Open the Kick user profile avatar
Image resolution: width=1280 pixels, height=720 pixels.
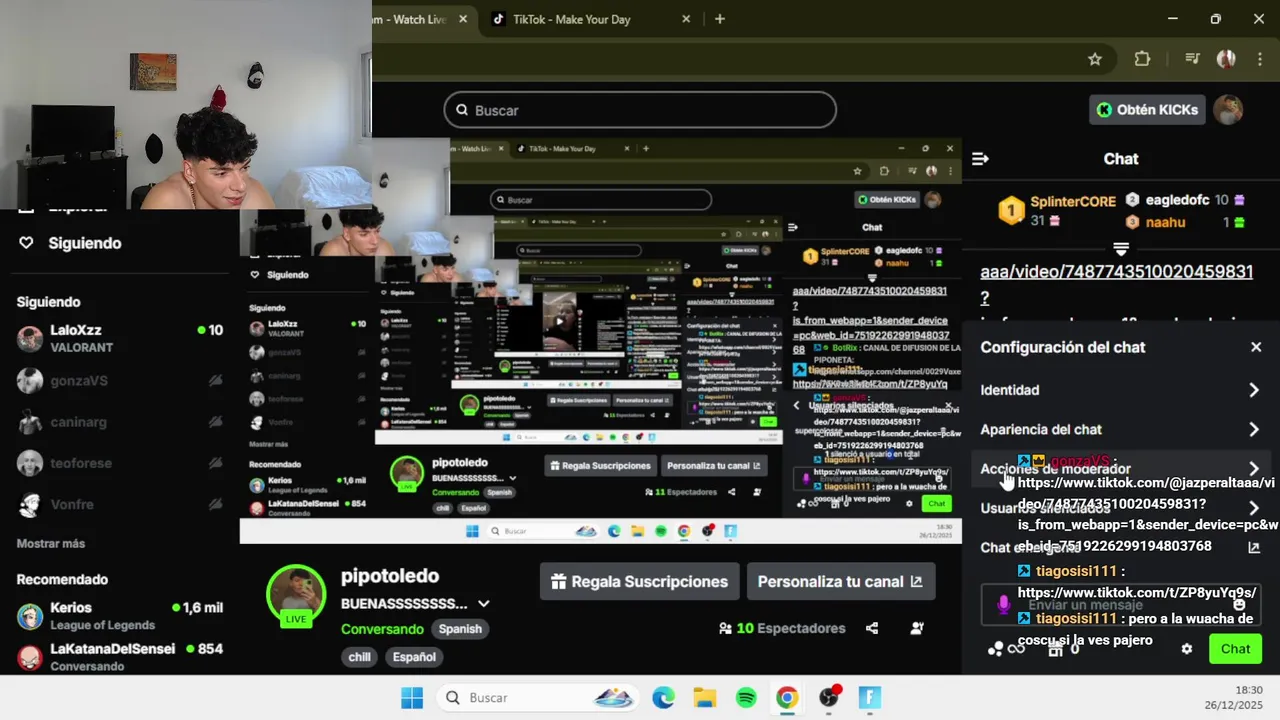point(1228,110)
